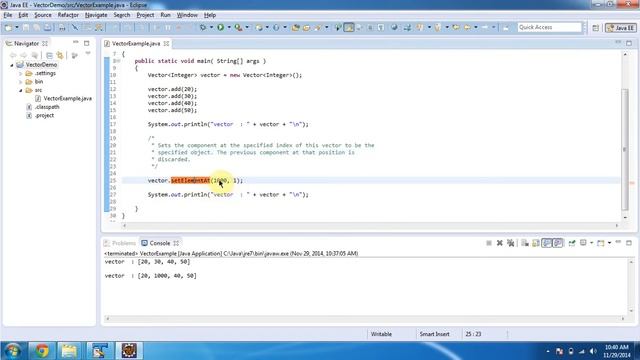640x360 pixels.
Task: Open Navigator View Menu dropdown
Action: coord(88,53)
